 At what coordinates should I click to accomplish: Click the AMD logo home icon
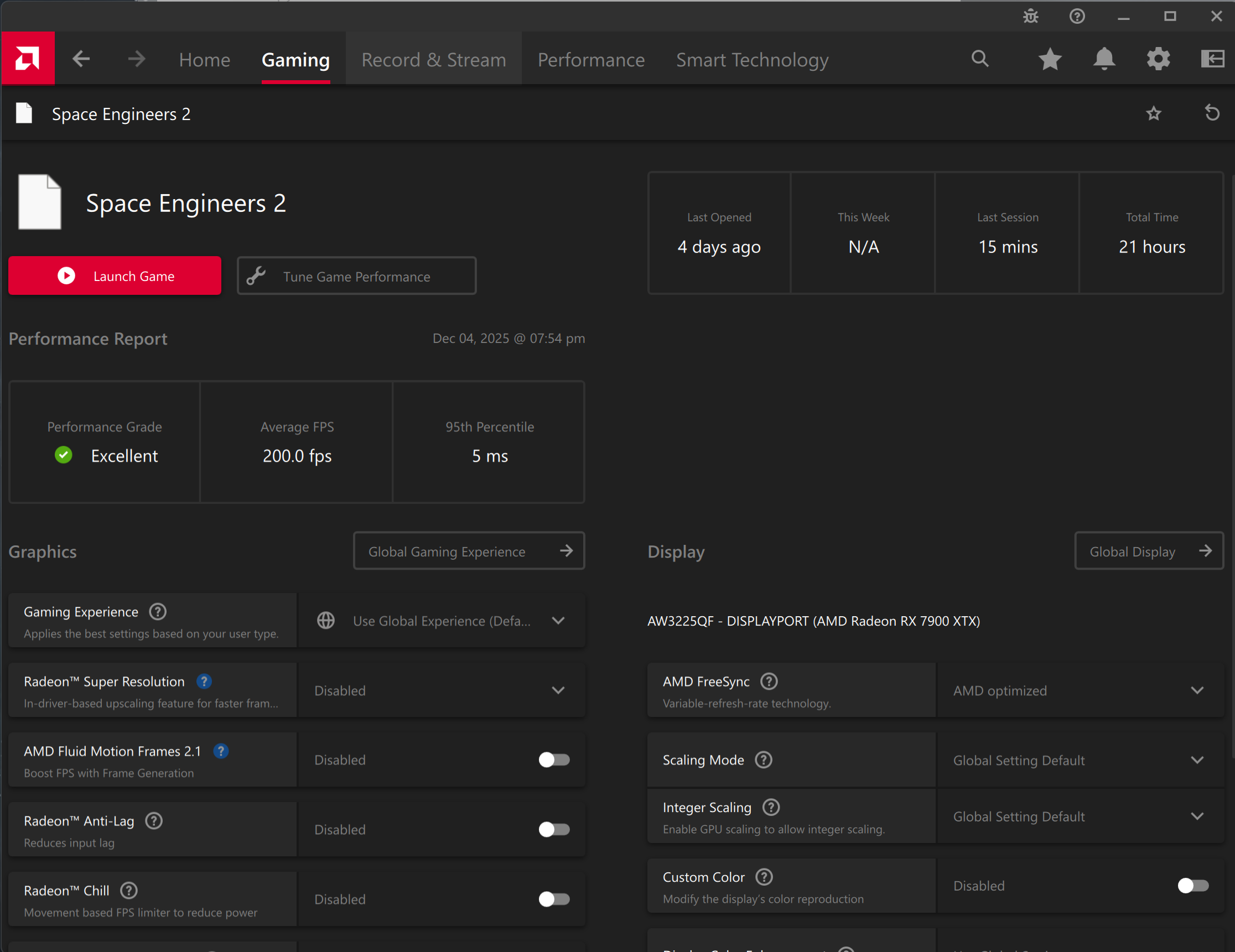[28, 58]
